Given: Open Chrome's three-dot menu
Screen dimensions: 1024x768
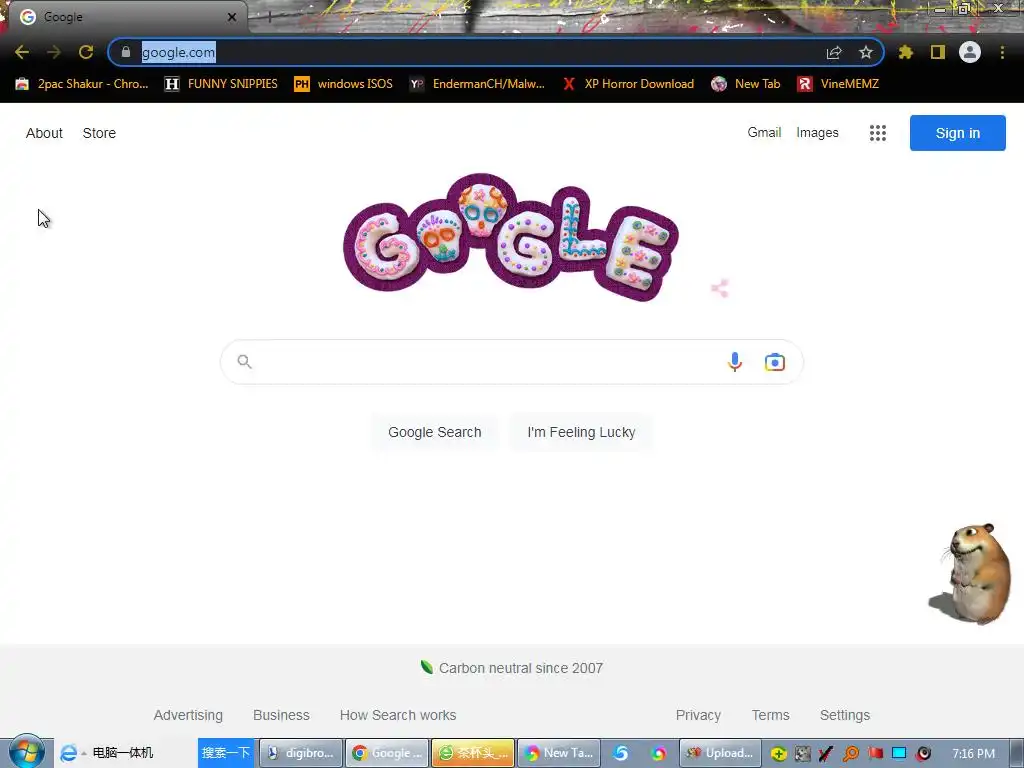Looking at the screenshot, I should [1002, 52].
